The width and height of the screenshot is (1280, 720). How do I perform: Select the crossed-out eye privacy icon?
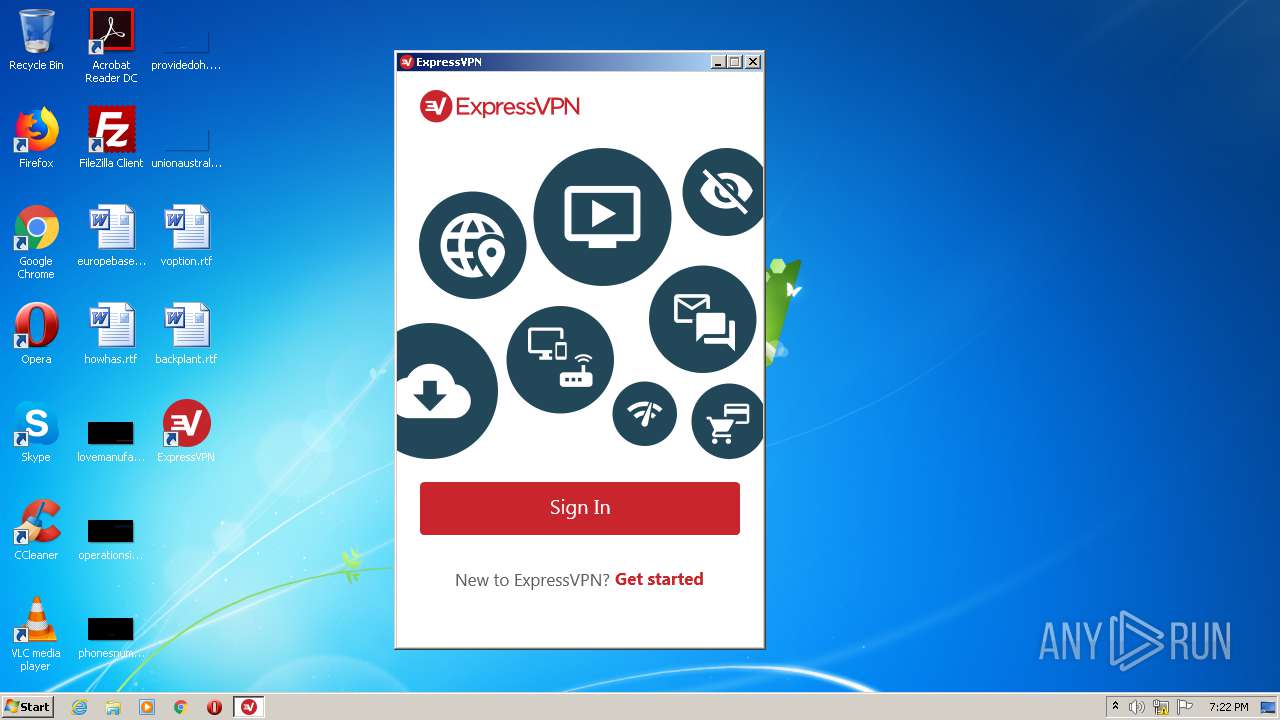click(x=724, y=192)
